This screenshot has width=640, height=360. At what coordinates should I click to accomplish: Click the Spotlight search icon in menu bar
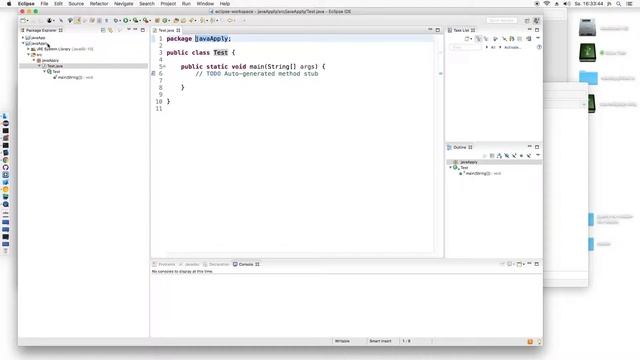click(x=619, y=4)
